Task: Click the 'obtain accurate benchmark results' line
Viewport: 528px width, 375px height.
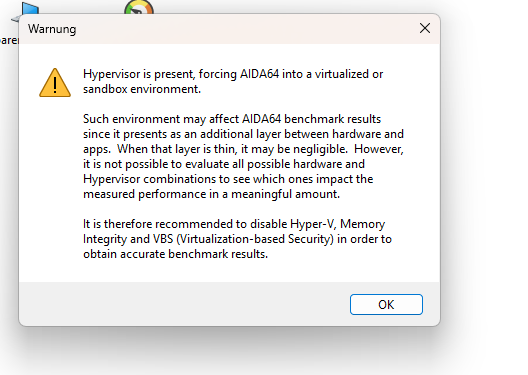Action: [175, 254]
